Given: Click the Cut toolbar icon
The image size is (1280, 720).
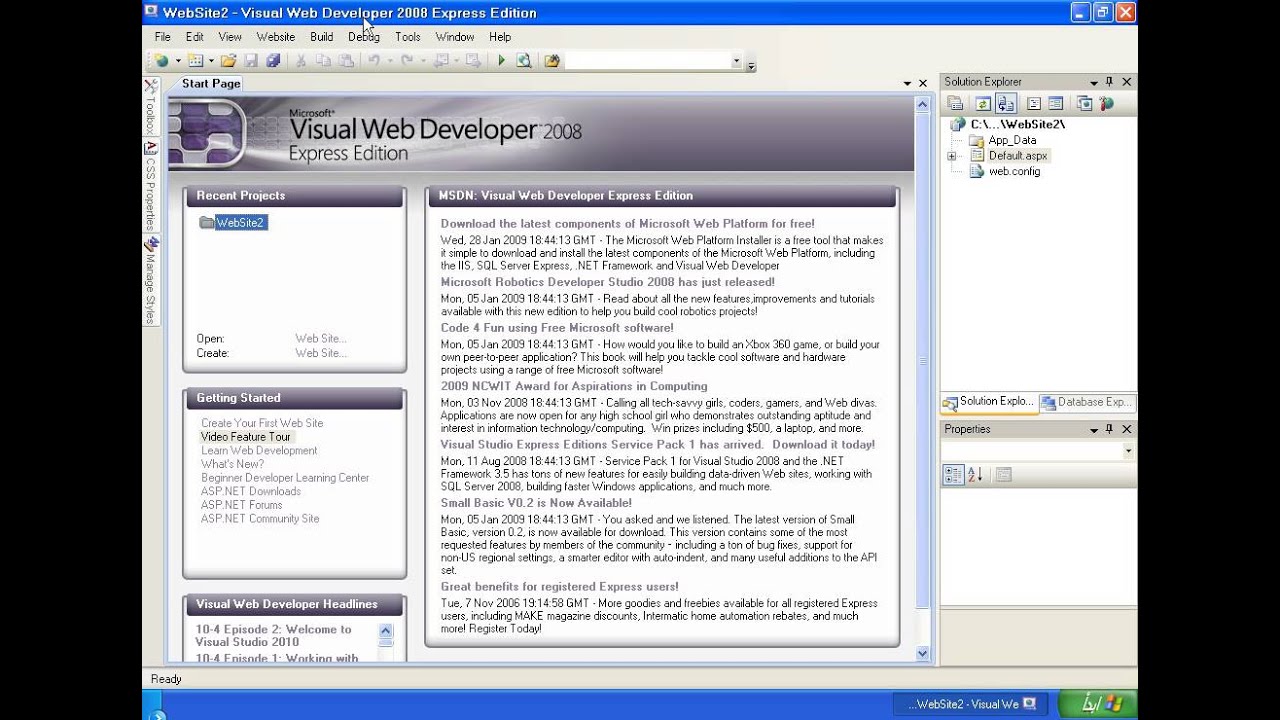Looking at the screenshot, I should pos(301,61).
